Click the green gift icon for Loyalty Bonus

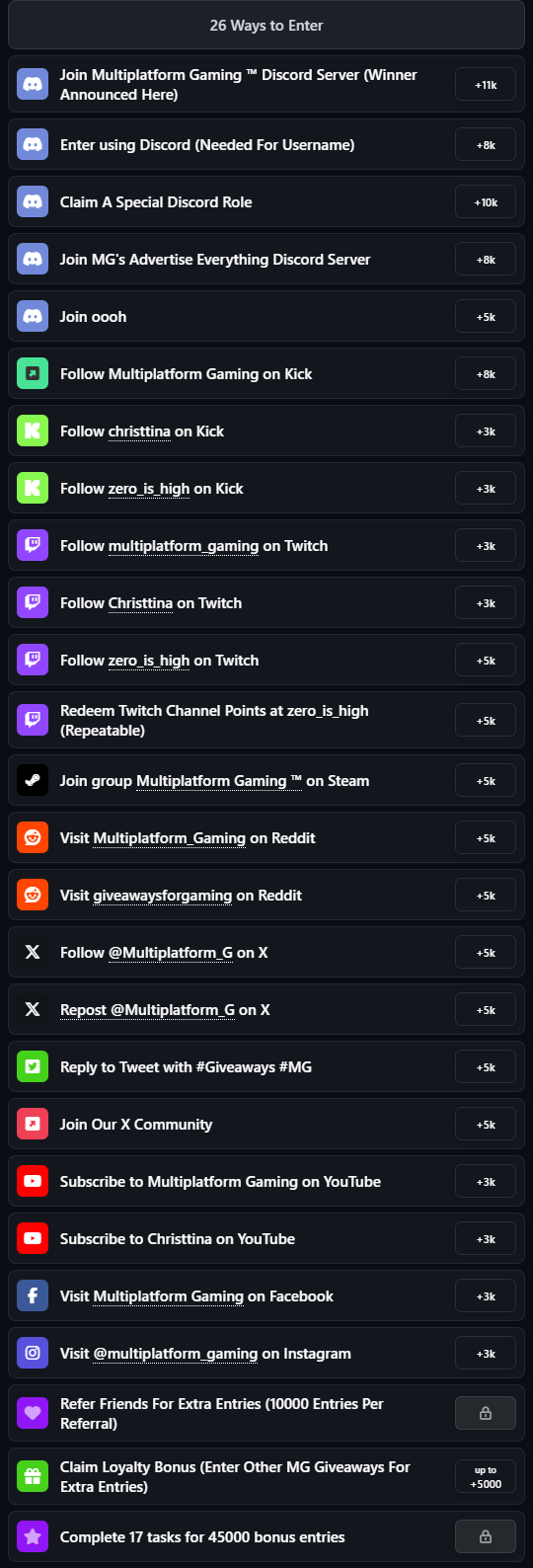[33, 1477]
